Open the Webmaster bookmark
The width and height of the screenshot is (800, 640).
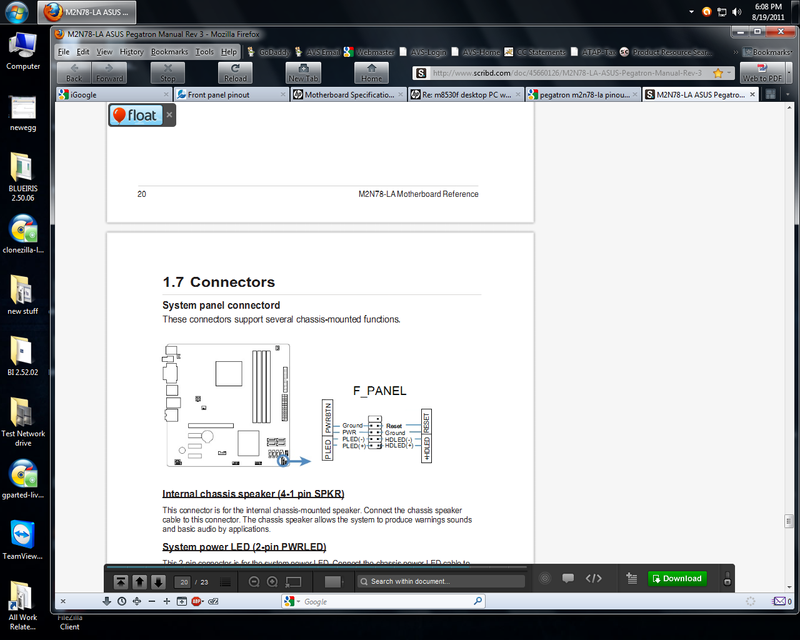coord(369,52)
